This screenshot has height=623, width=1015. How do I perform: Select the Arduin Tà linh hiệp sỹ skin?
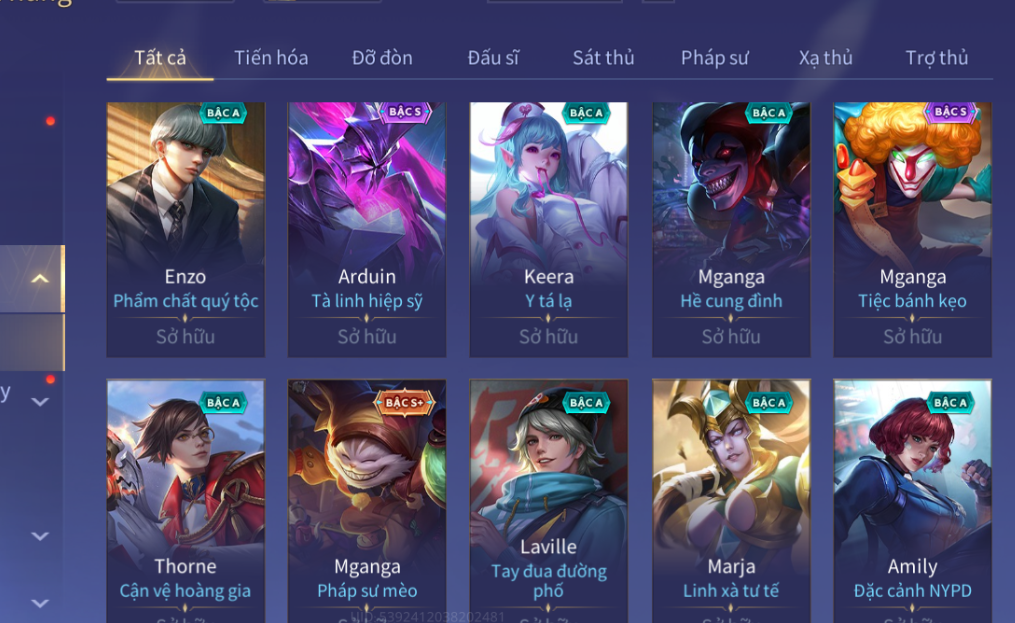tap(367, 229)
